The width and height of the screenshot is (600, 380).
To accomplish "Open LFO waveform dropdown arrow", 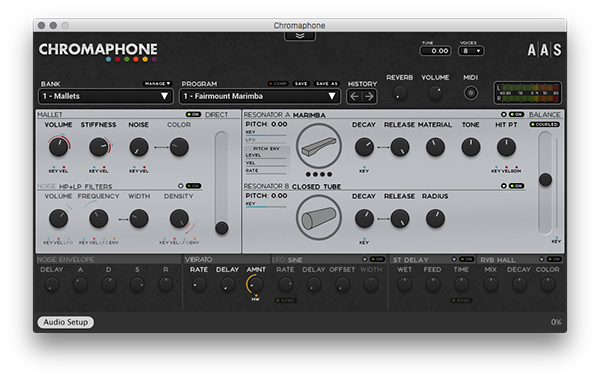I will pos(365,259).
